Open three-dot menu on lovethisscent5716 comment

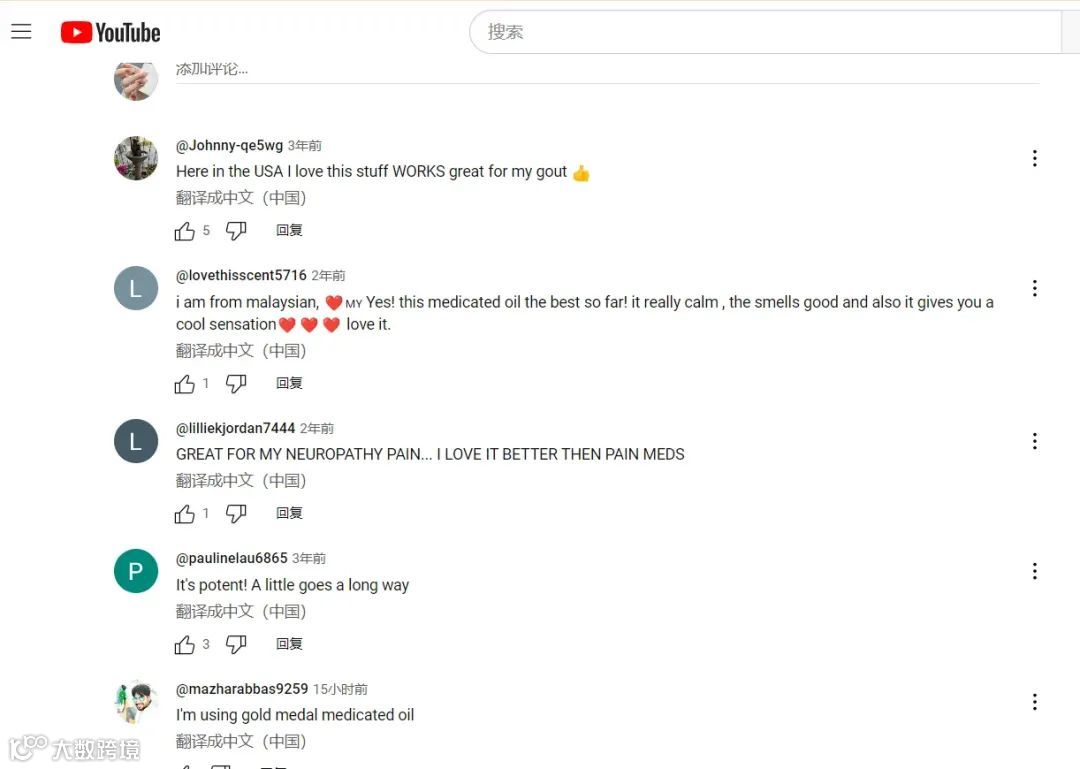point(1035,288)
